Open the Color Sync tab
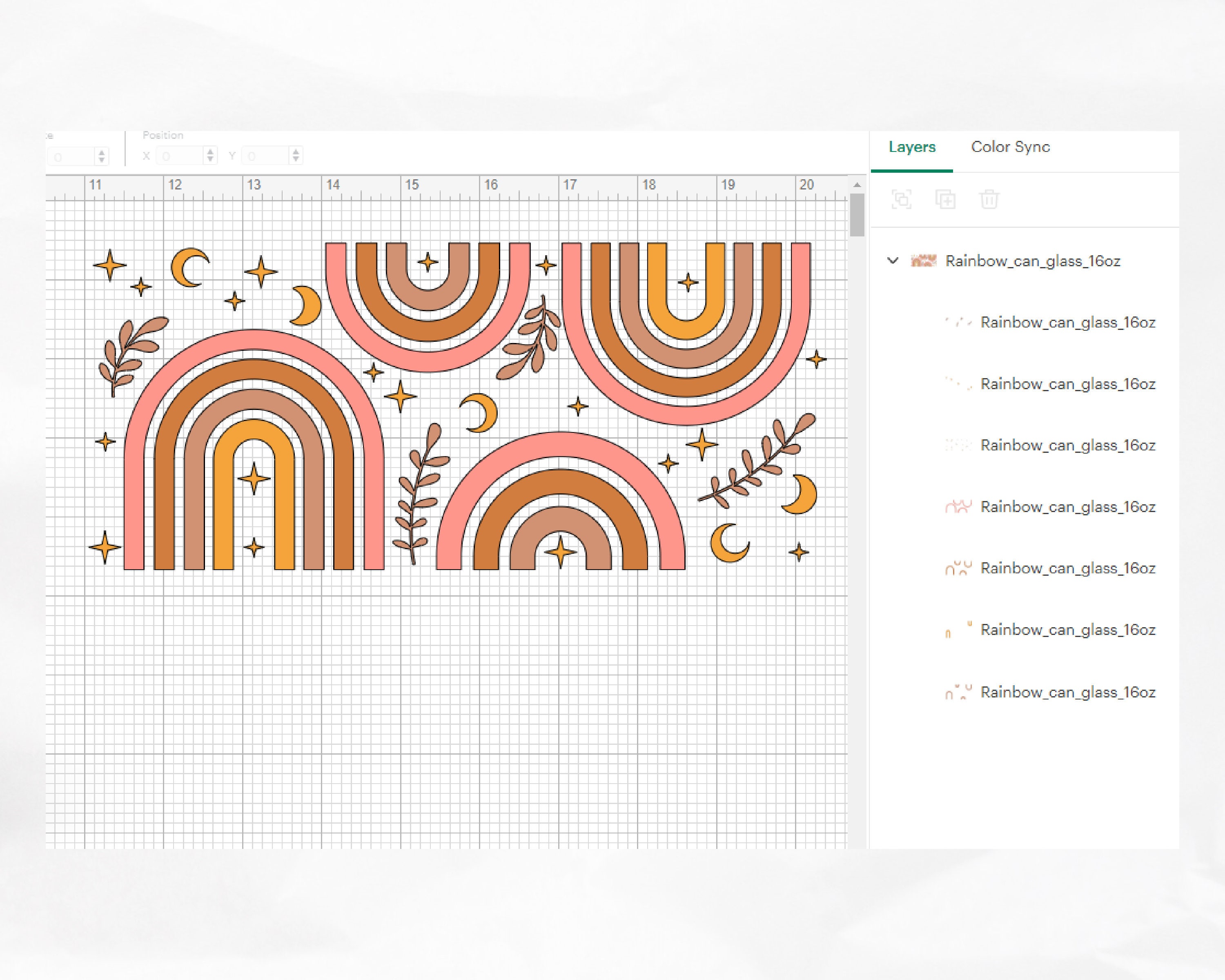The image size is (1225, 980). tap(1010, 147)
